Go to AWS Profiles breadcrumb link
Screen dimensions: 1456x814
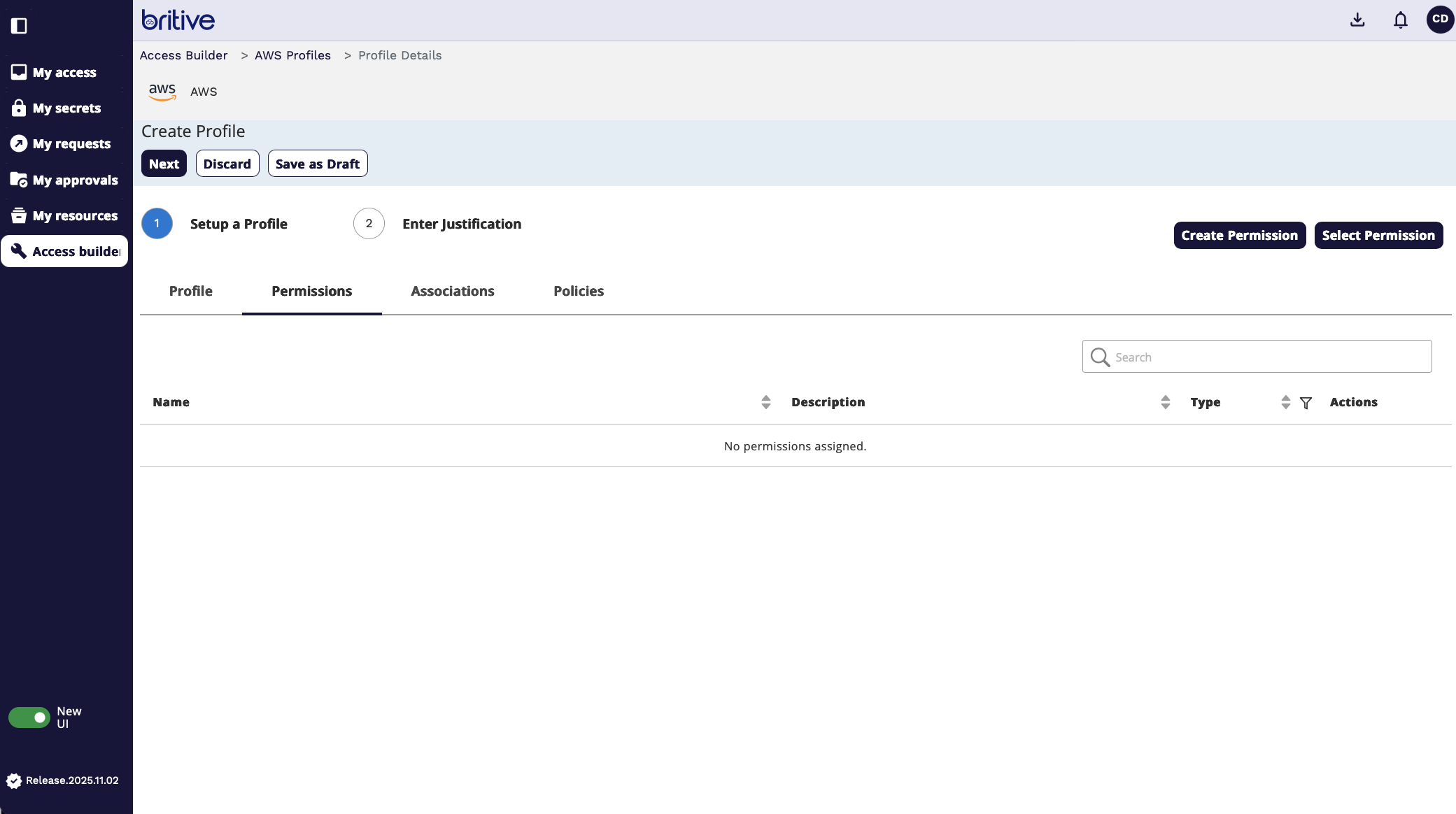[x=292, y=55]
